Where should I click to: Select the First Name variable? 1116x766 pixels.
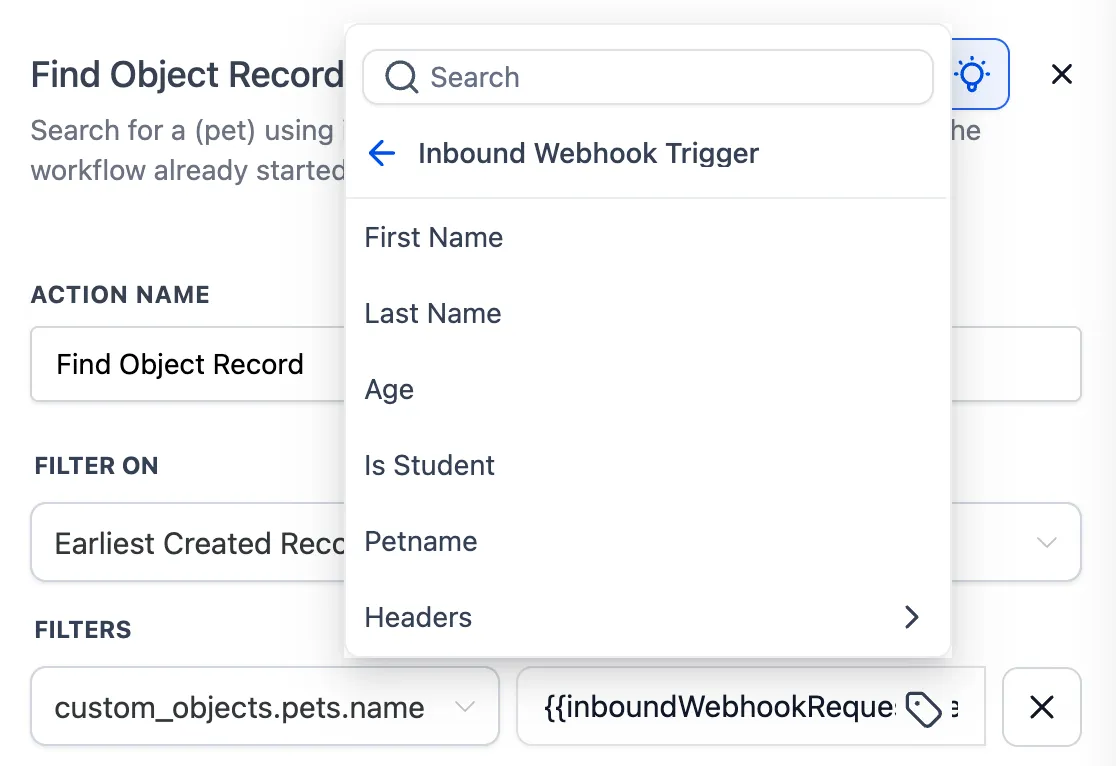click(x=648, y=237)
